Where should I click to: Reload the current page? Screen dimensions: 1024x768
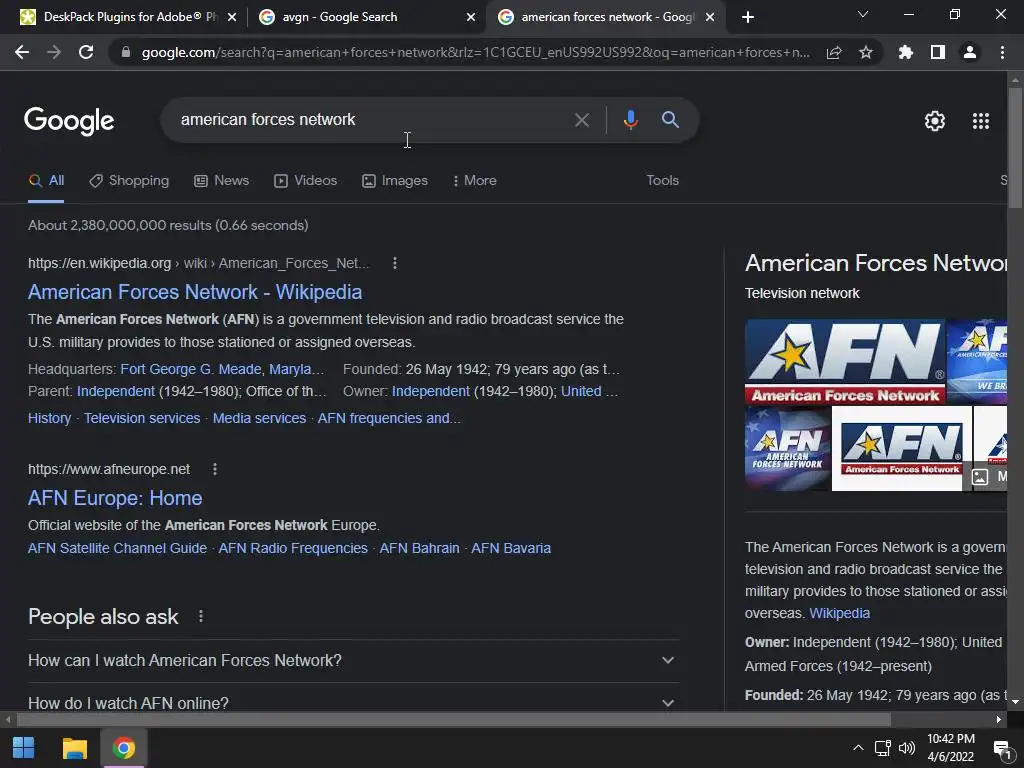(x=86, y=52)
